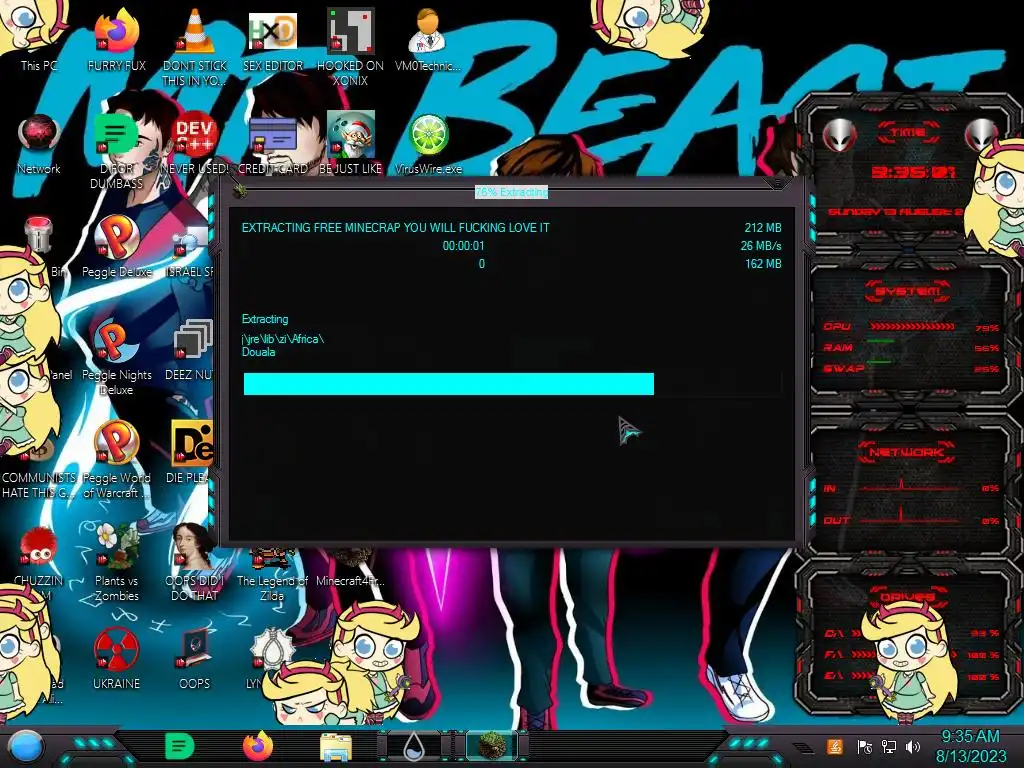The width and height of the screenshot is (1024, 768).
Task: Click the NETWORK gadget header
Action: point(907,452)
